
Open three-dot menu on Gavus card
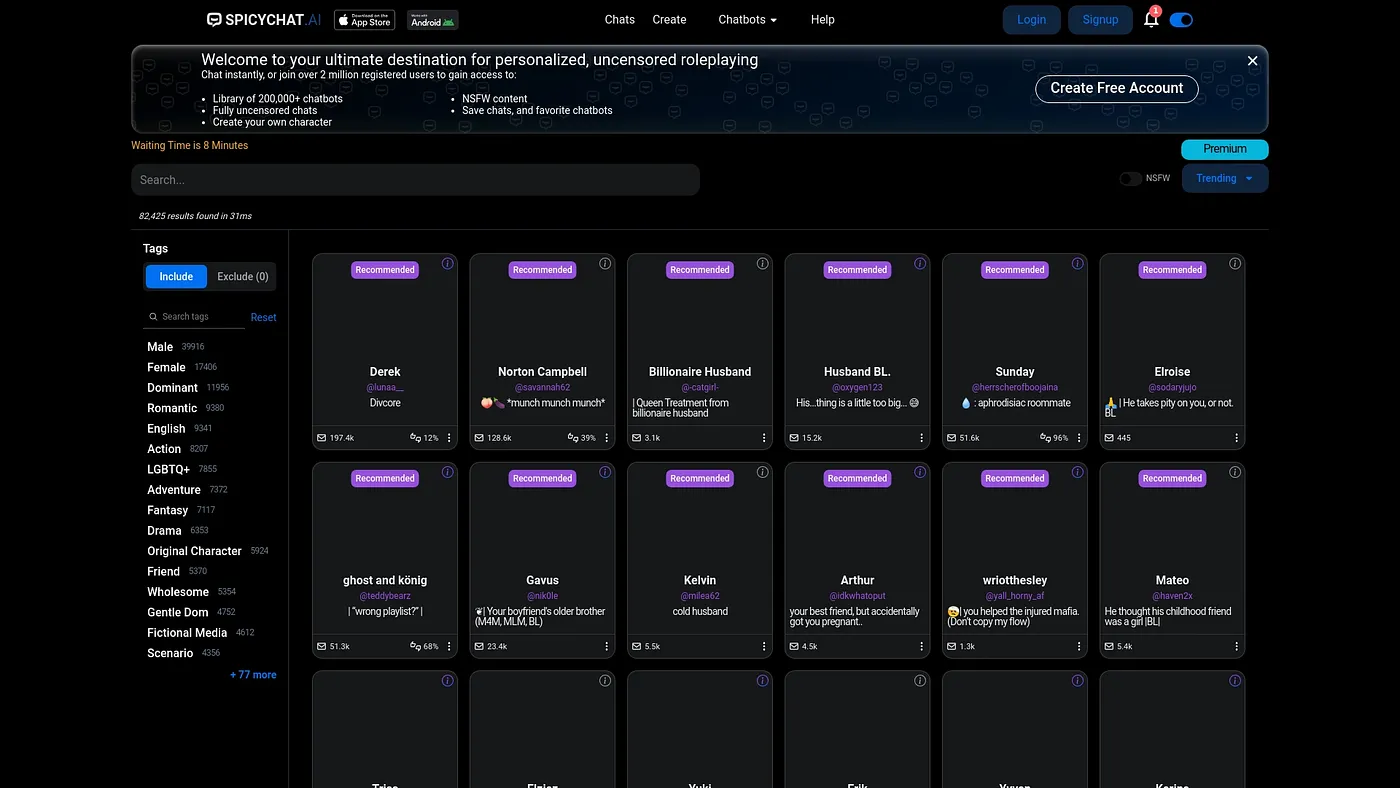(606, 647)
